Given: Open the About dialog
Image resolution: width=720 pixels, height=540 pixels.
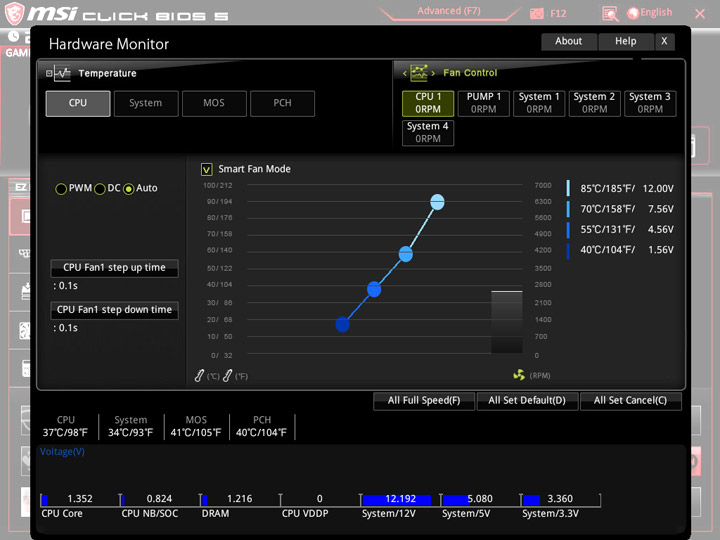Looking at the screenshot, I should [x=569, y=41].
